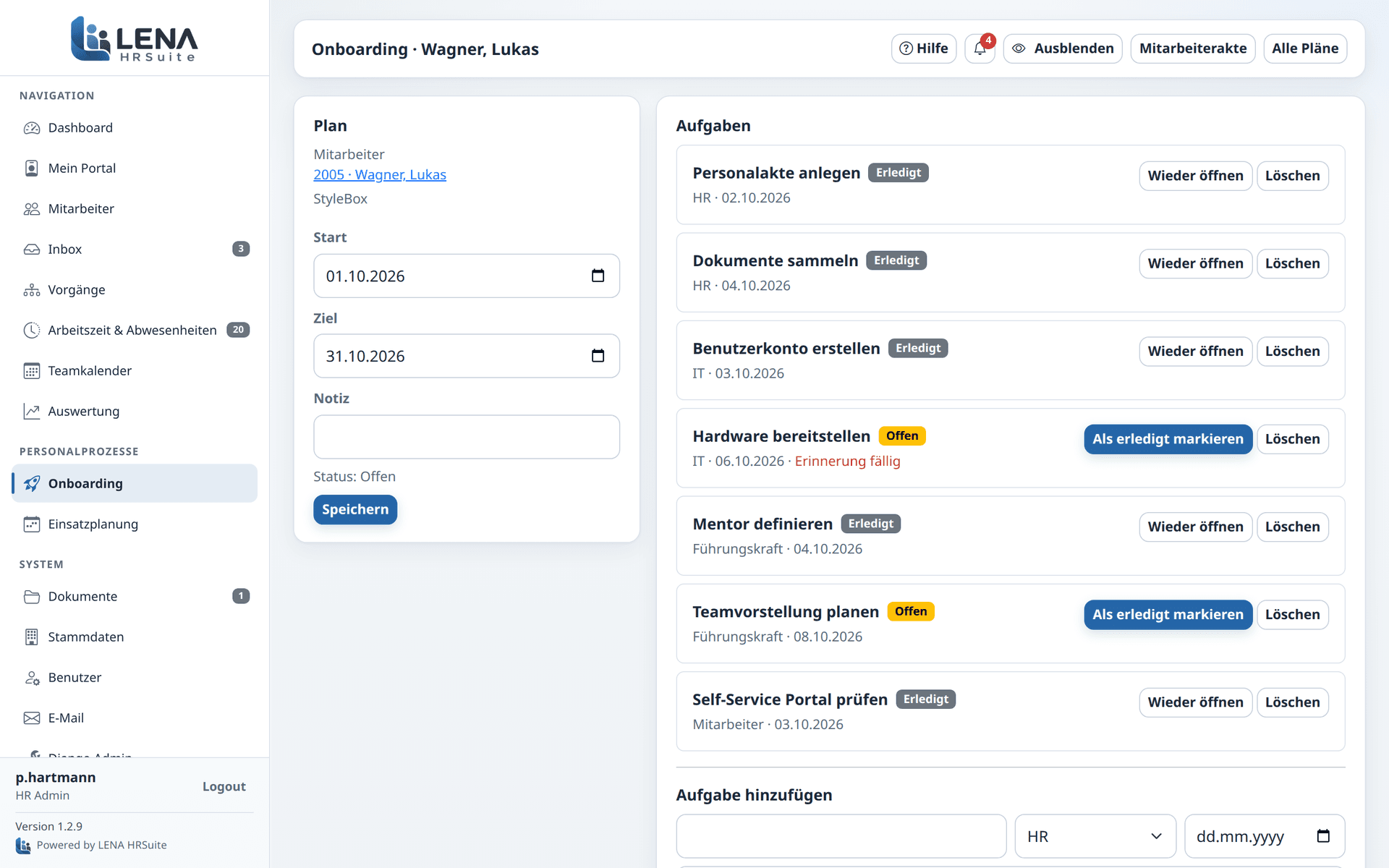Go to Arbeitszeit & Abwesenheiten
Image resolution: width=1389 pixels, height=868 pixels.
pyautogui.click(x=135, y=331)
